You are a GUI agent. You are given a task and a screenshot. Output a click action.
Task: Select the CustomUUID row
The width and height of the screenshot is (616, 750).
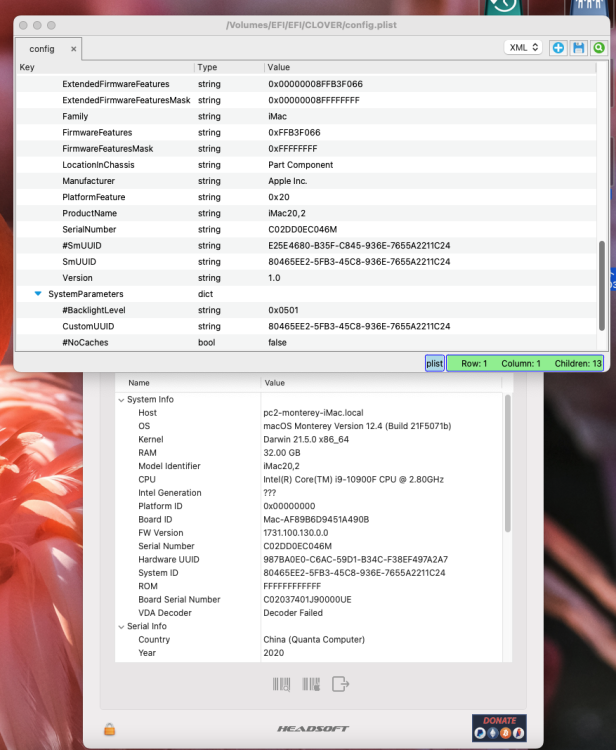(x=306, y=326)
